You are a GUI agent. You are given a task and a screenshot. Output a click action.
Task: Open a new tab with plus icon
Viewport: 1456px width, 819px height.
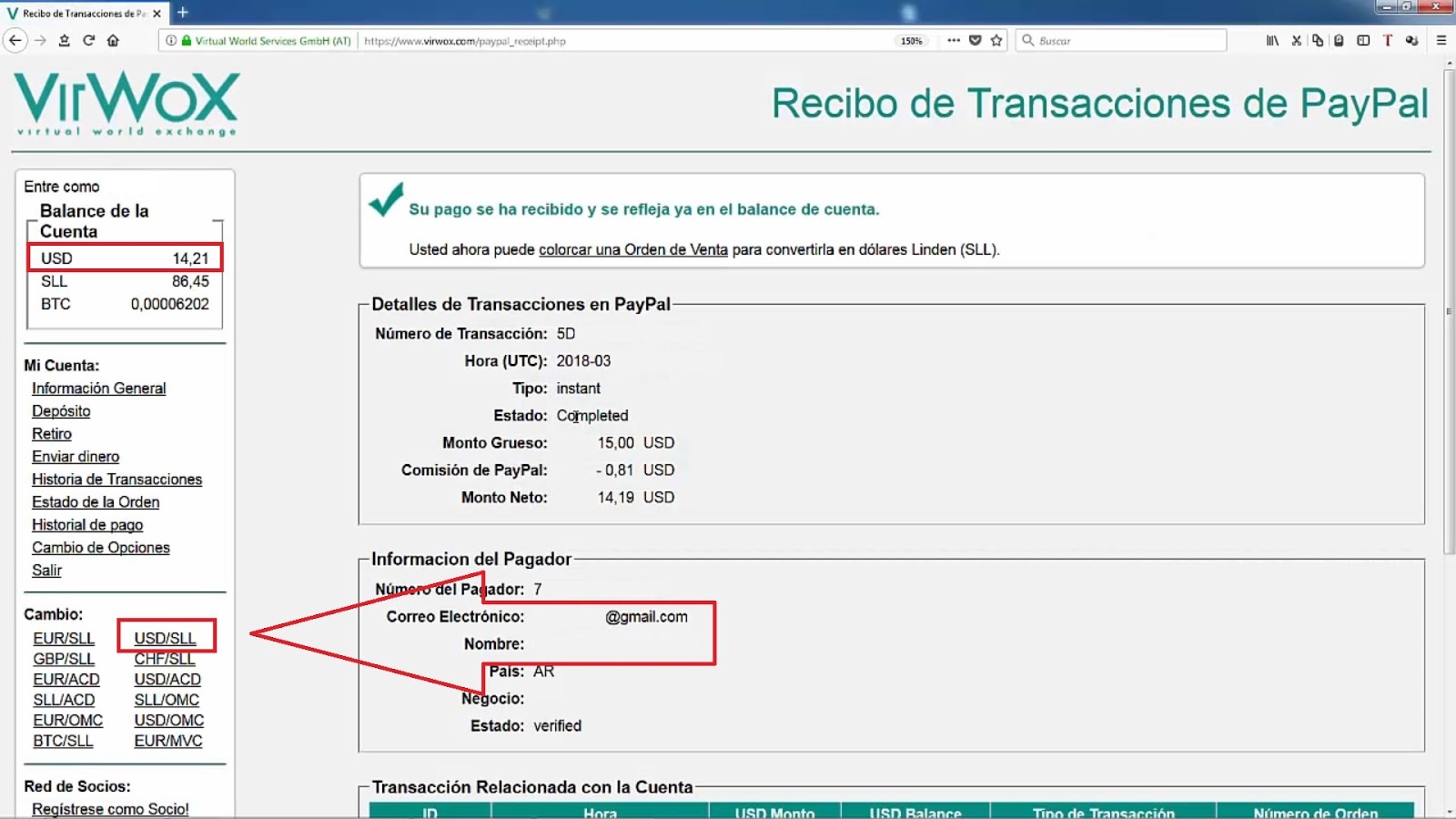(182, 12)
